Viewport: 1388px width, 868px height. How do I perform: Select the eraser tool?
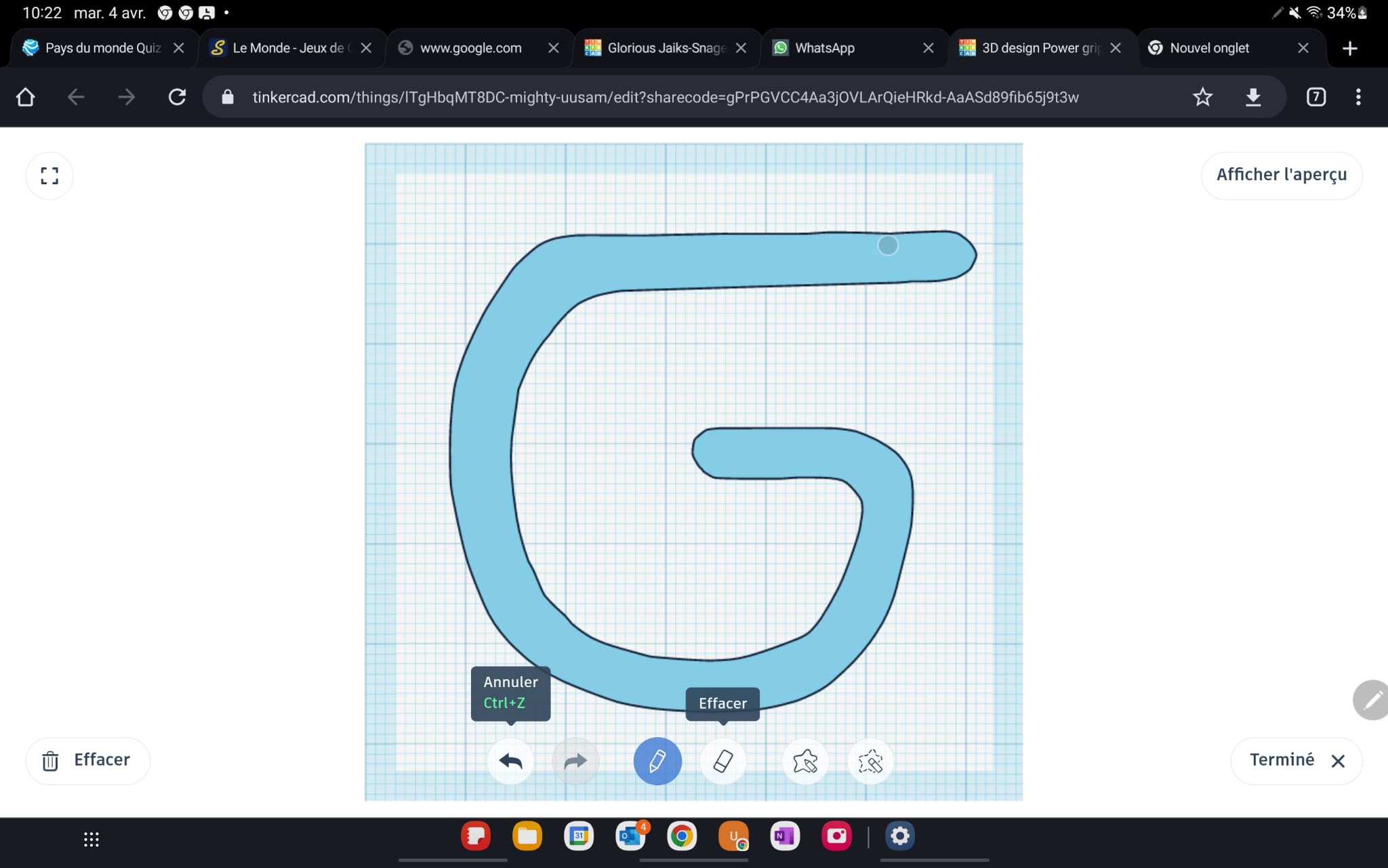723,761
